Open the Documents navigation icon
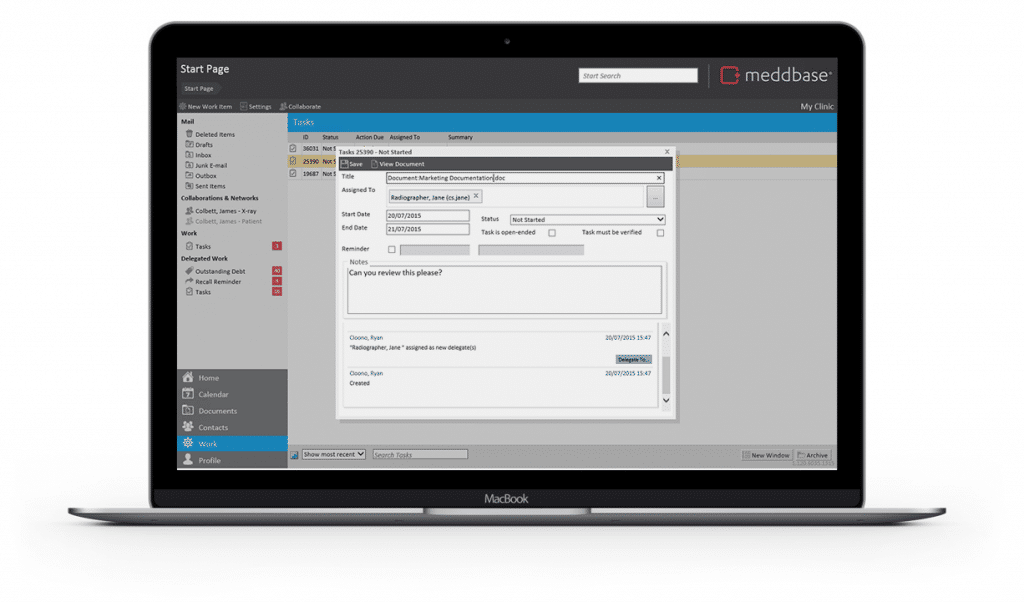This screenshot has width=1024, height=602. click(x=188, y=410)
